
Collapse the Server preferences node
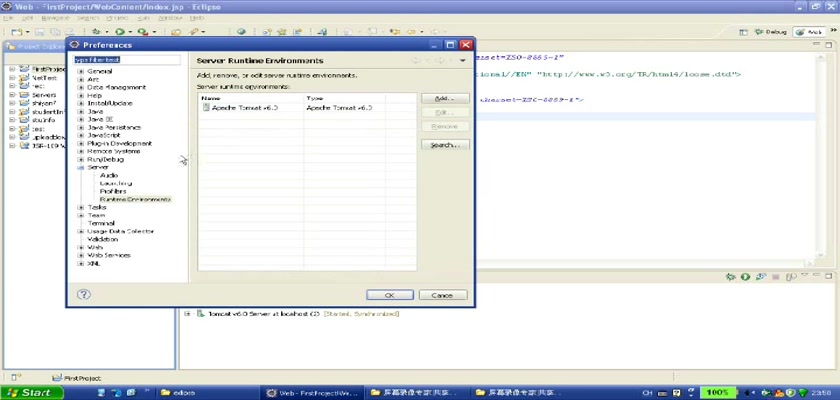(80, 167)
